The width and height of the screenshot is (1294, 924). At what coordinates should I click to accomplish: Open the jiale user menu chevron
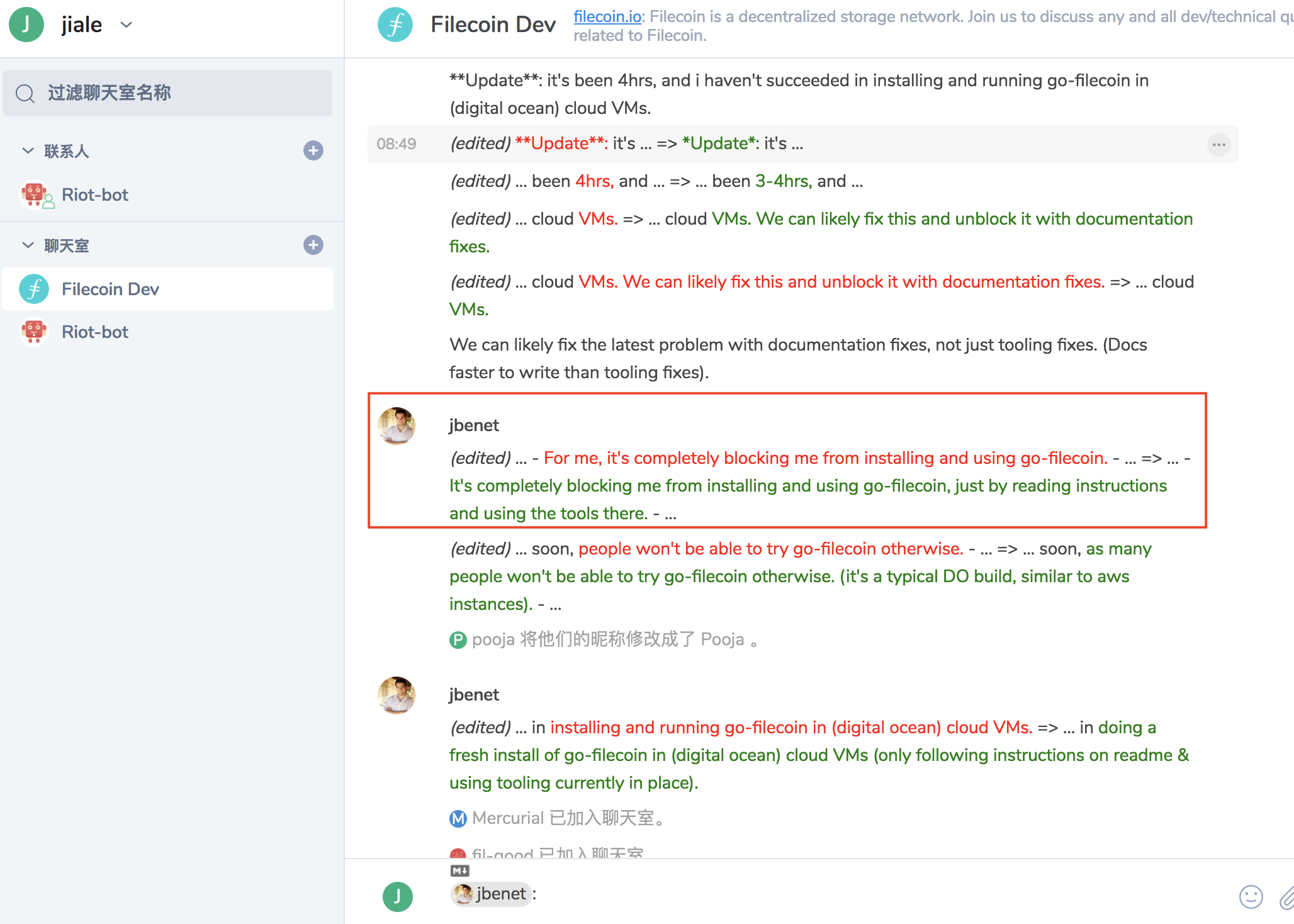126,25
